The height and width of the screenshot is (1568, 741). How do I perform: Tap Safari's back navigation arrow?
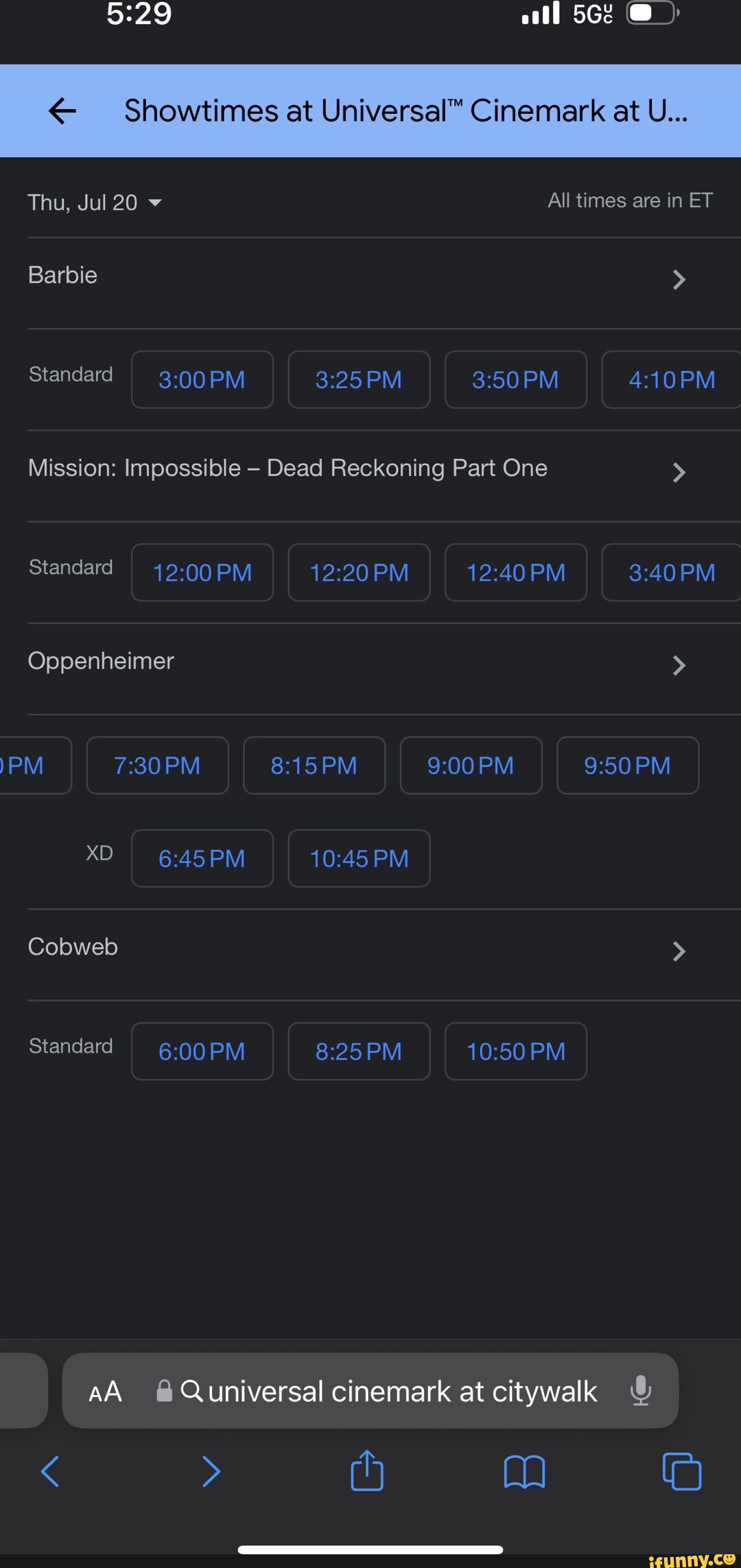click(x=50, y=1471)
